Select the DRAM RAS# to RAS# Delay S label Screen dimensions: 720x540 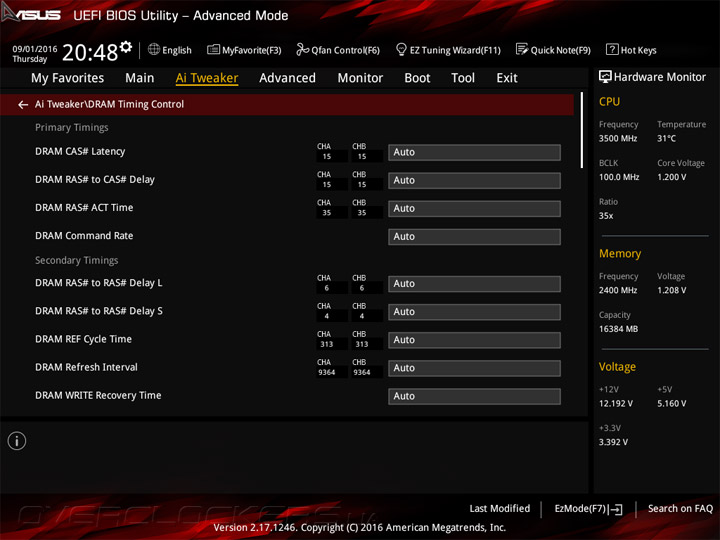[99, 311]
